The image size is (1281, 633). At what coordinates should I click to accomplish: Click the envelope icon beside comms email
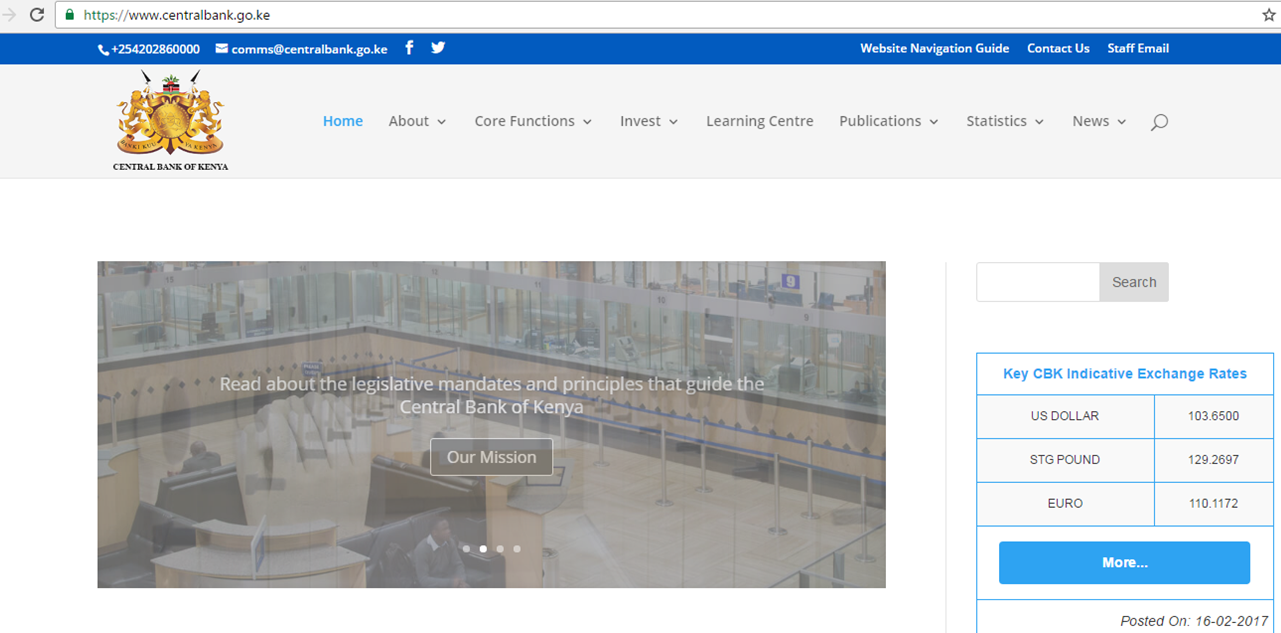222,48
